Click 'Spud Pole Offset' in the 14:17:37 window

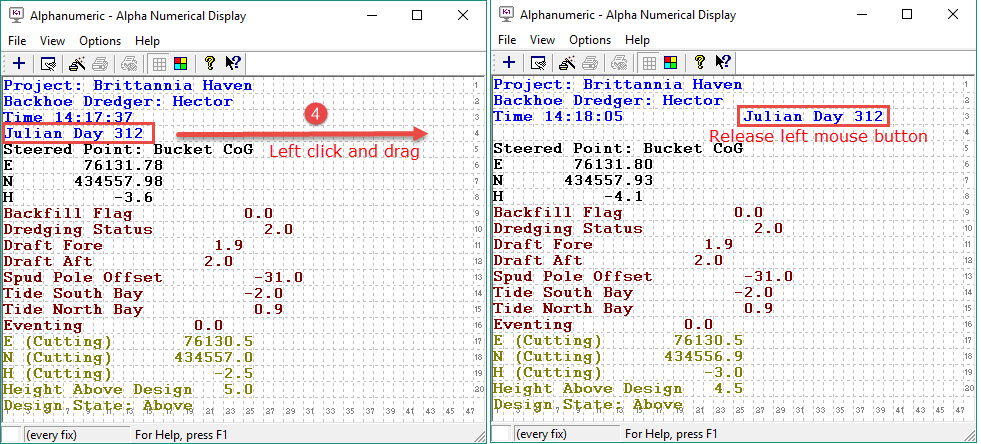pyautogui.click(x=83, y=277)
